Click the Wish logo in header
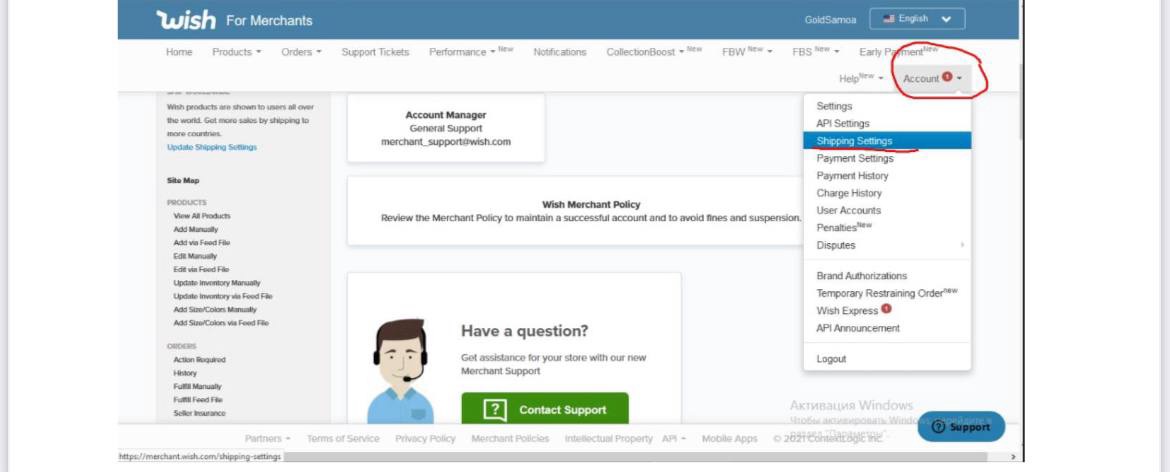The image size is (1170, 472). click(187, 20)
